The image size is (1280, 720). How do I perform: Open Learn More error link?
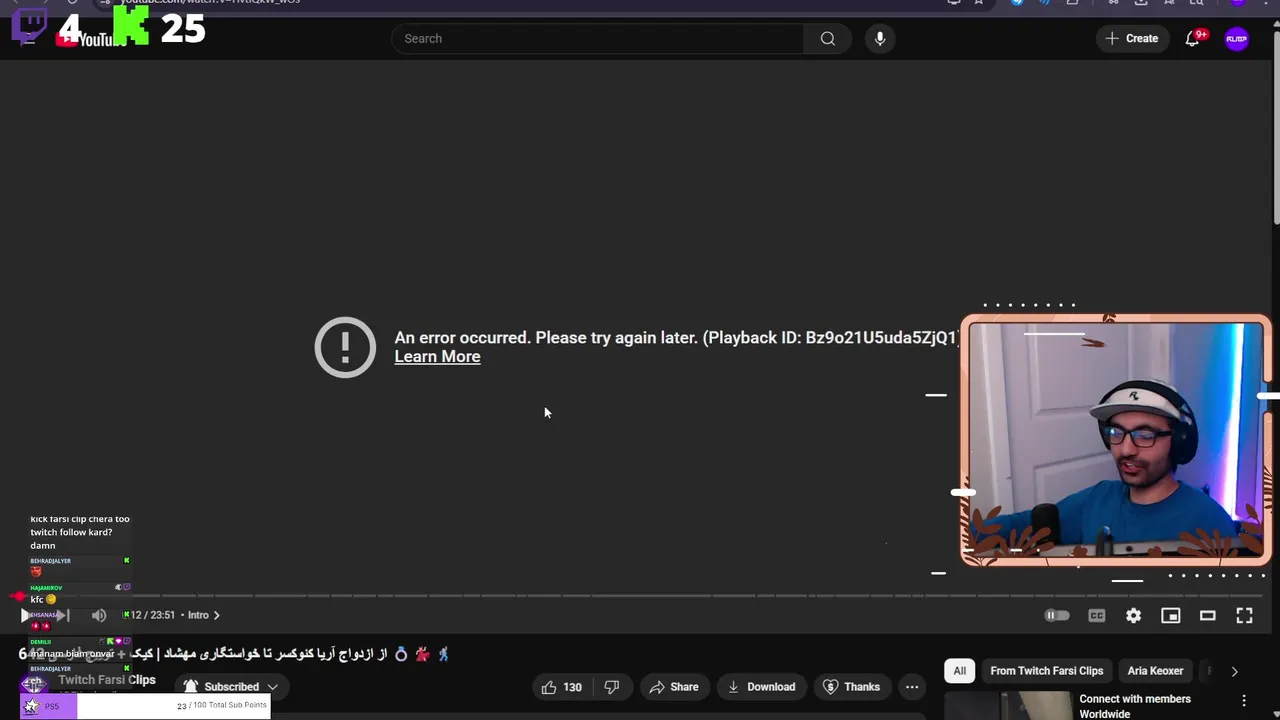coord(437,357)
